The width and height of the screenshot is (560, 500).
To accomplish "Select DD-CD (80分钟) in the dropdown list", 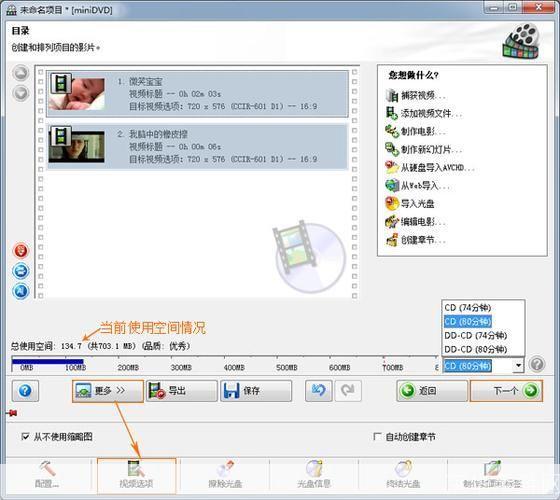I will tap(476, 349).
